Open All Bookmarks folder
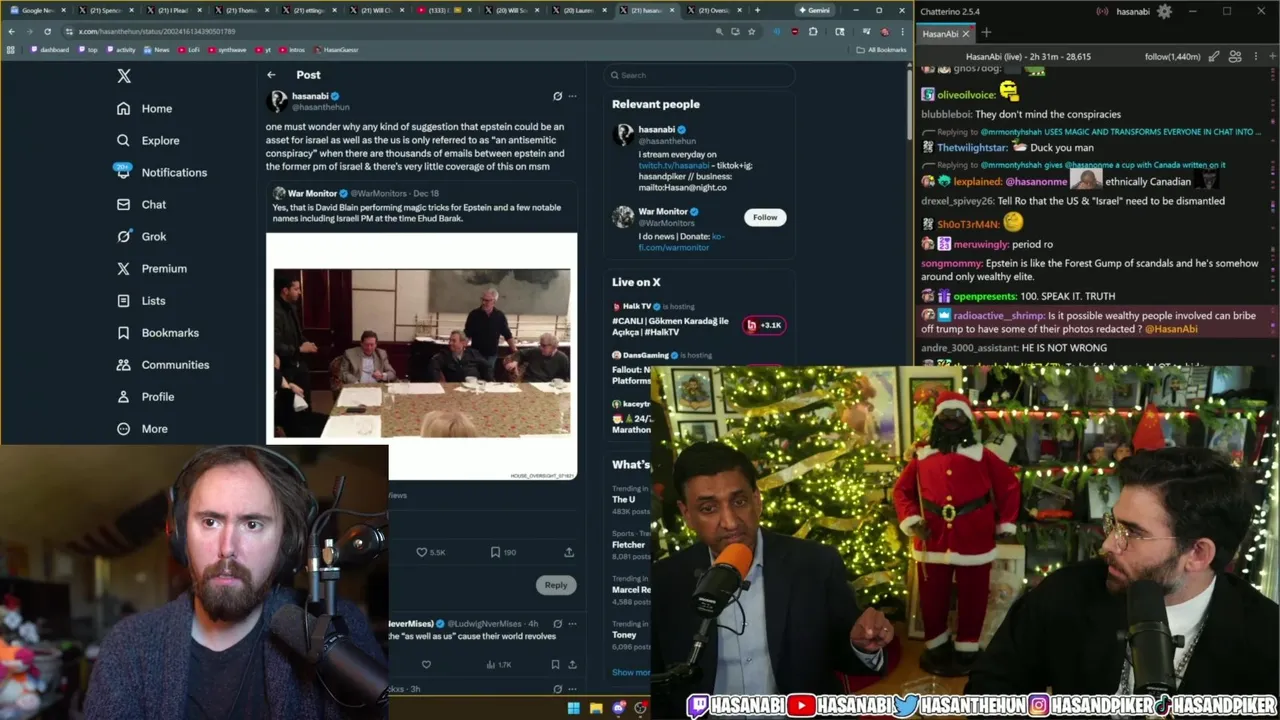This screenshot has width=1280, height=720. click(x=882, y=49)
